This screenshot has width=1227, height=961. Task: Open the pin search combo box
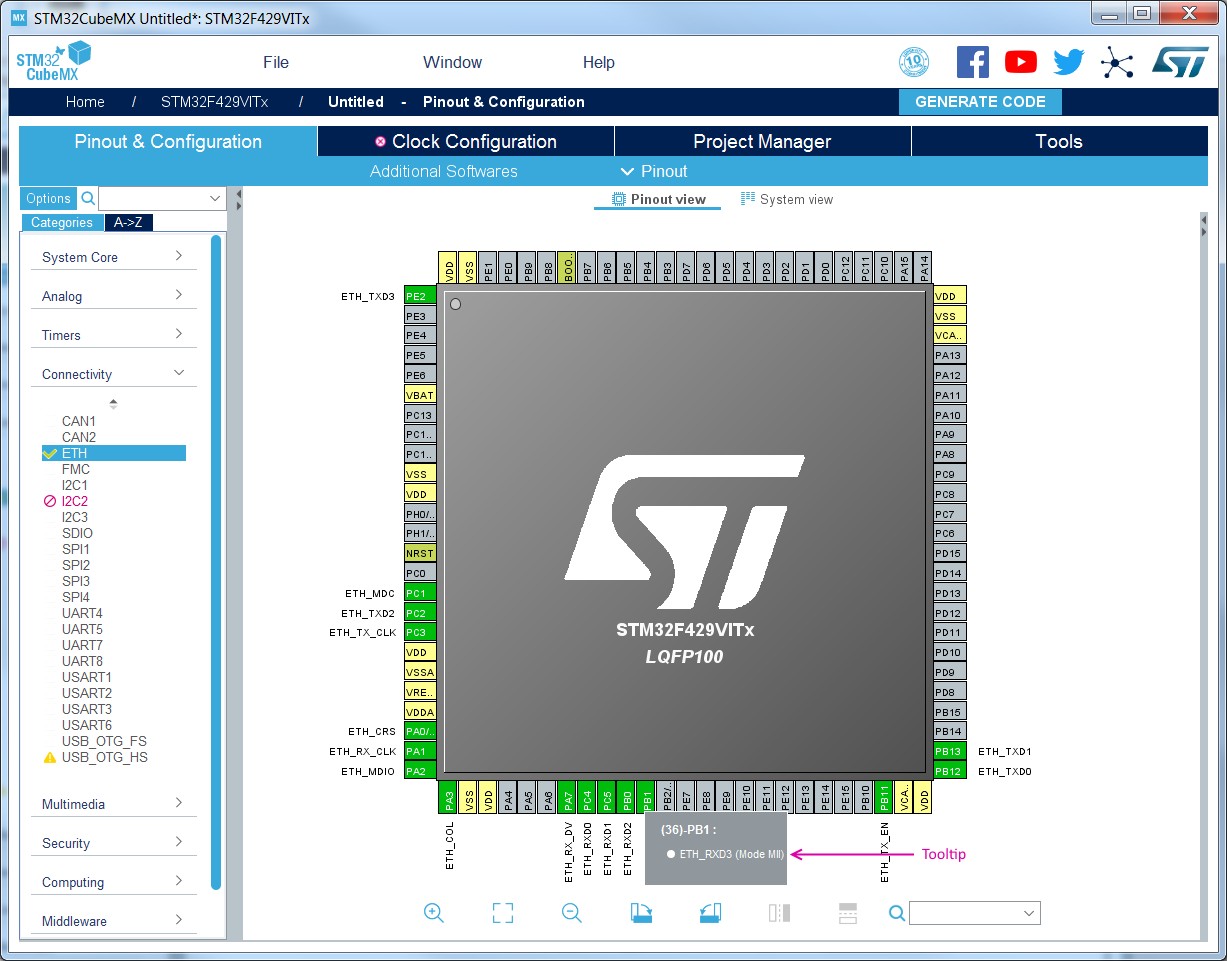pyautogui.click(x=975, y=913)
